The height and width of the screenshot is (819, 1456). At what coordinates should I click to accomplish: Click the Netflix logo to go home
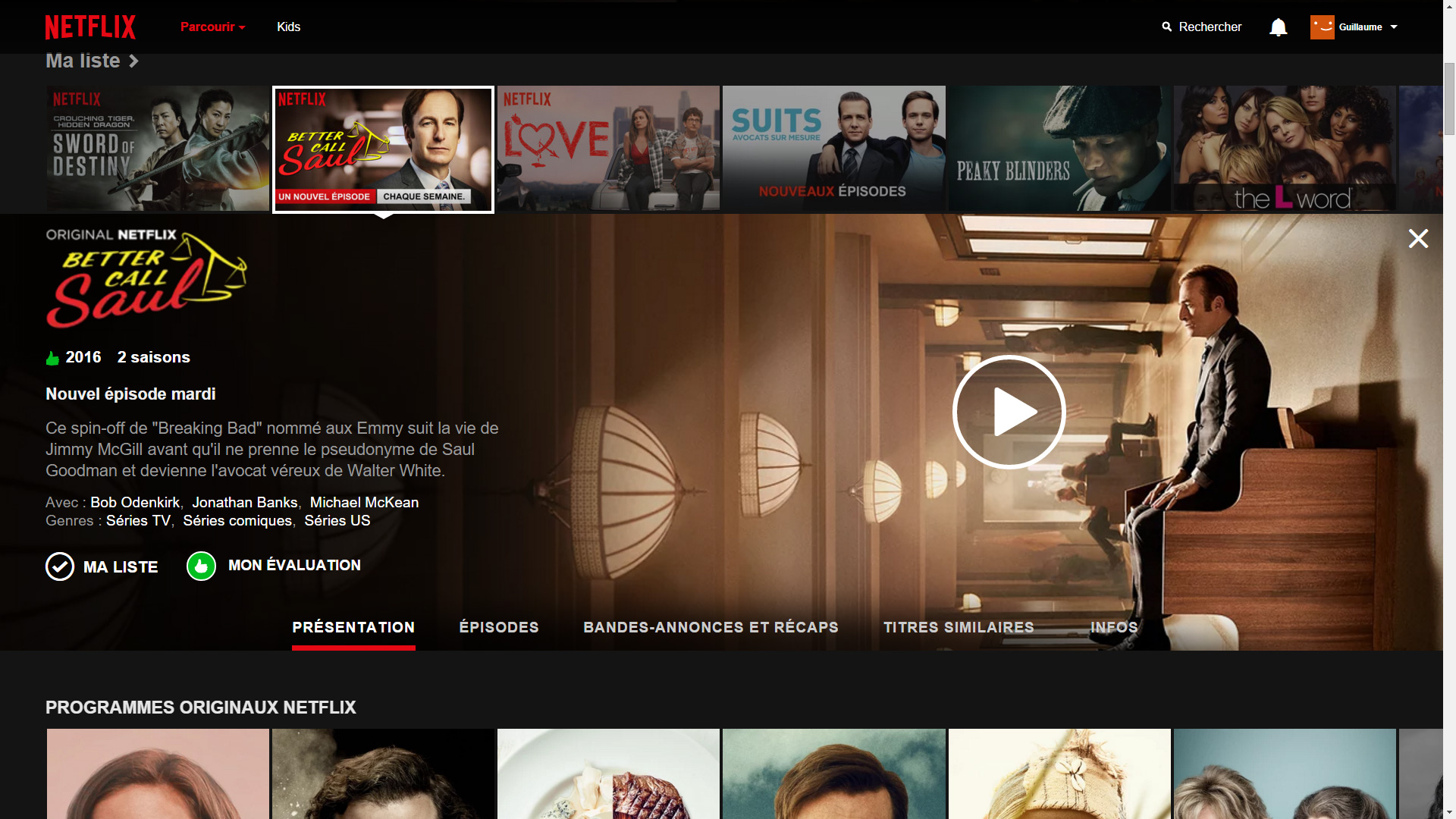click(90, 27)
